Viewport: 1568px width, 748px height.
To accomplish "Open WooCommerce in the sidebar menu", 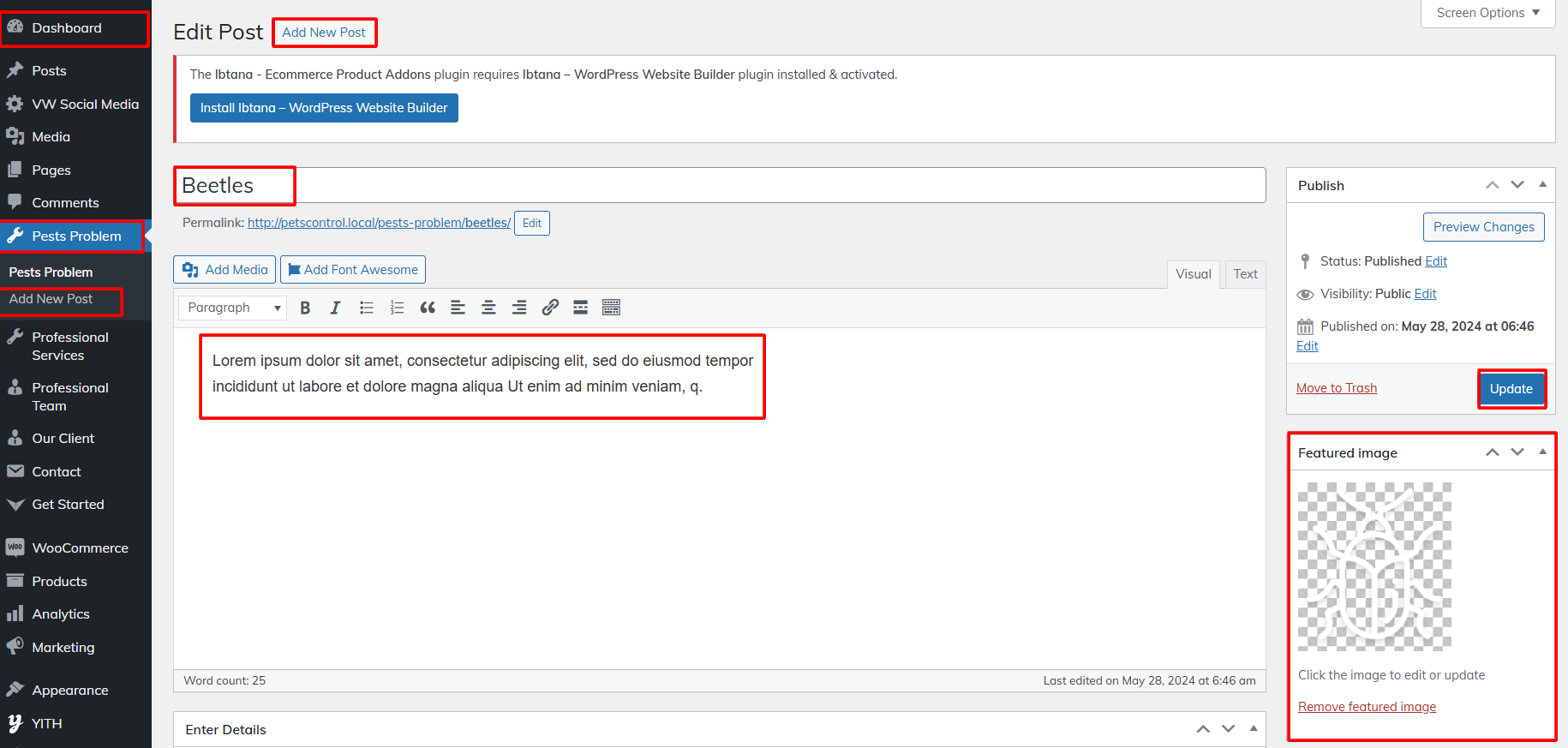I will coord(80,548).
